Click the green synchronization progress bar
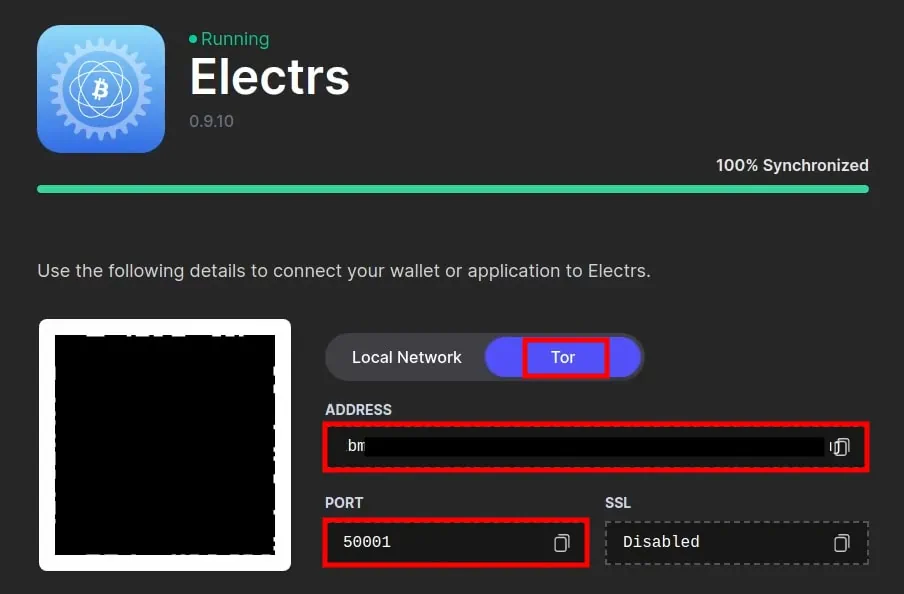This screenshot has width=904, height=594. pos(453,189)
